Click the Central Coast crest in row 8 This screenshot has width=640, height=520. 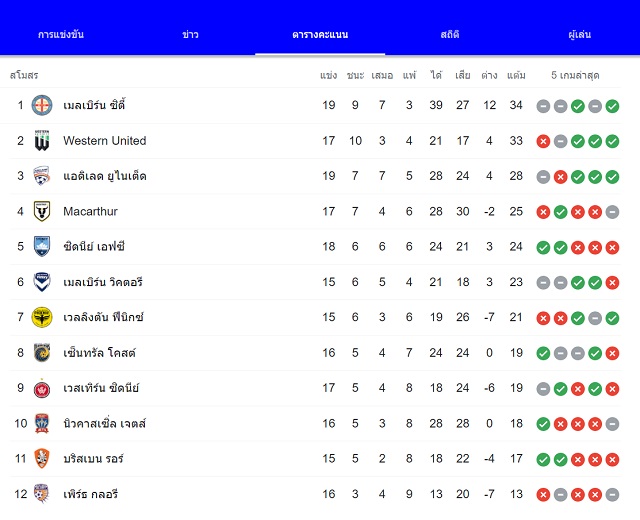tap(42, 353)
